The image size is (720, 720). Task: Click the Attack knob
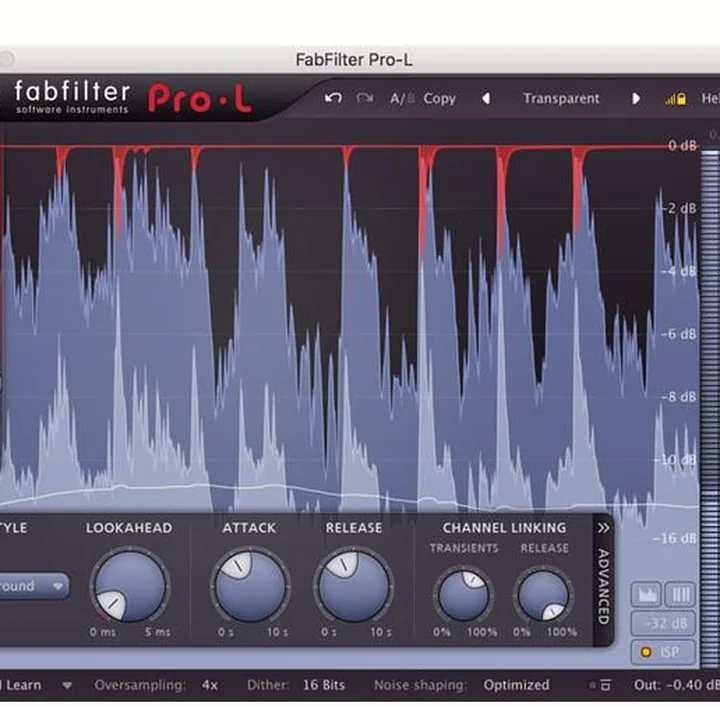[250, 586]
